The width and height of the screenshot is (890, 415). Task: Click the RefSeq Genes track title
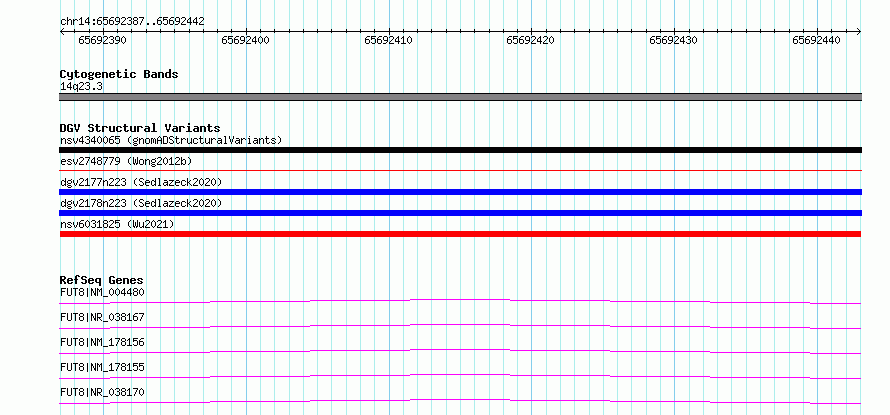101,280
